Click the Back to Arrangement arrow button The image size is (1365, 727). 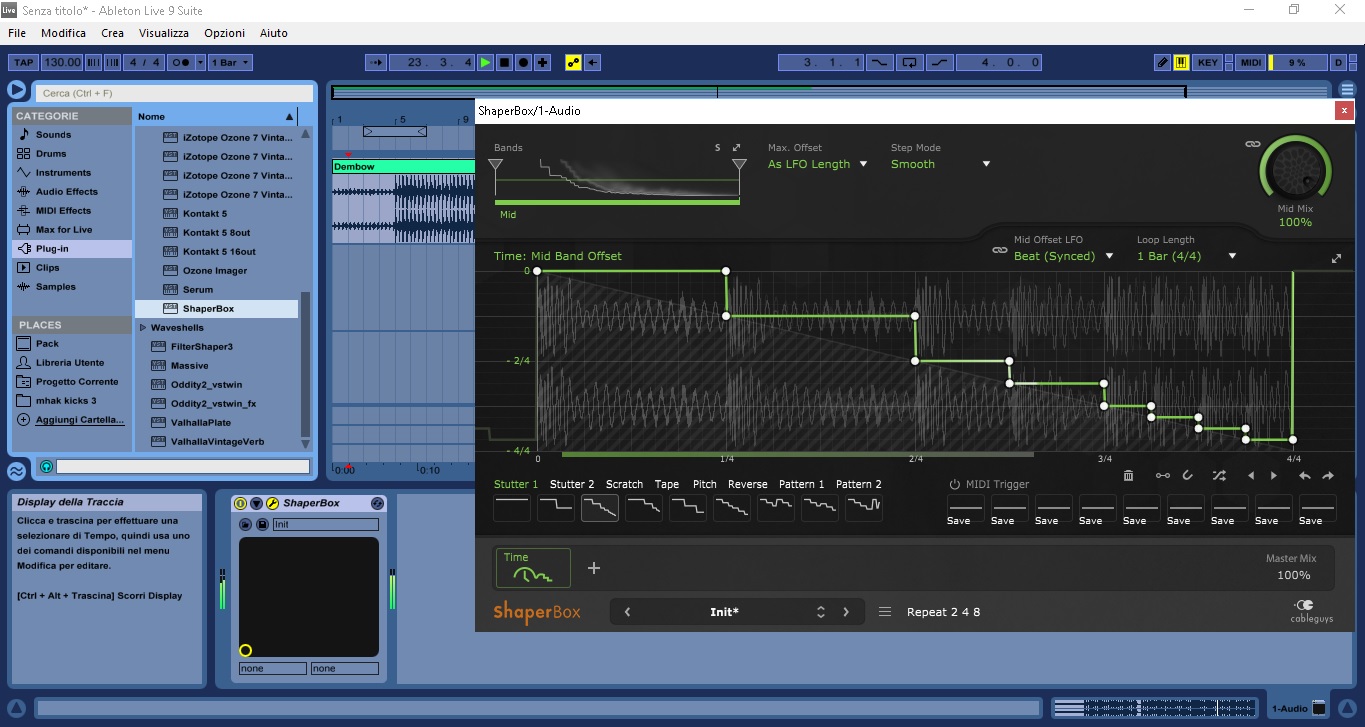click(592, 62)
